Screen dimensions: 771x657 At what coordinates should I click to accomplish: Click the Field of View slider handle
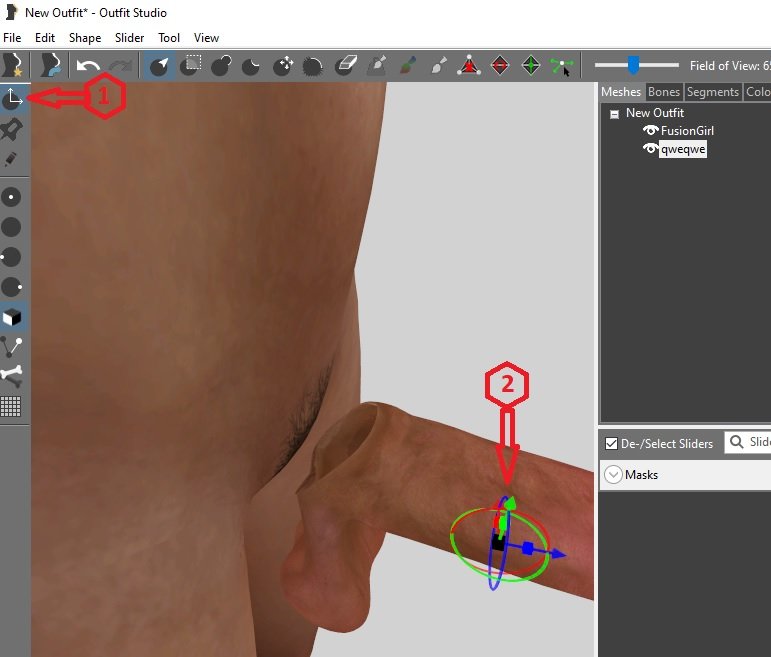pyautogui.click(x=633, y=66)
